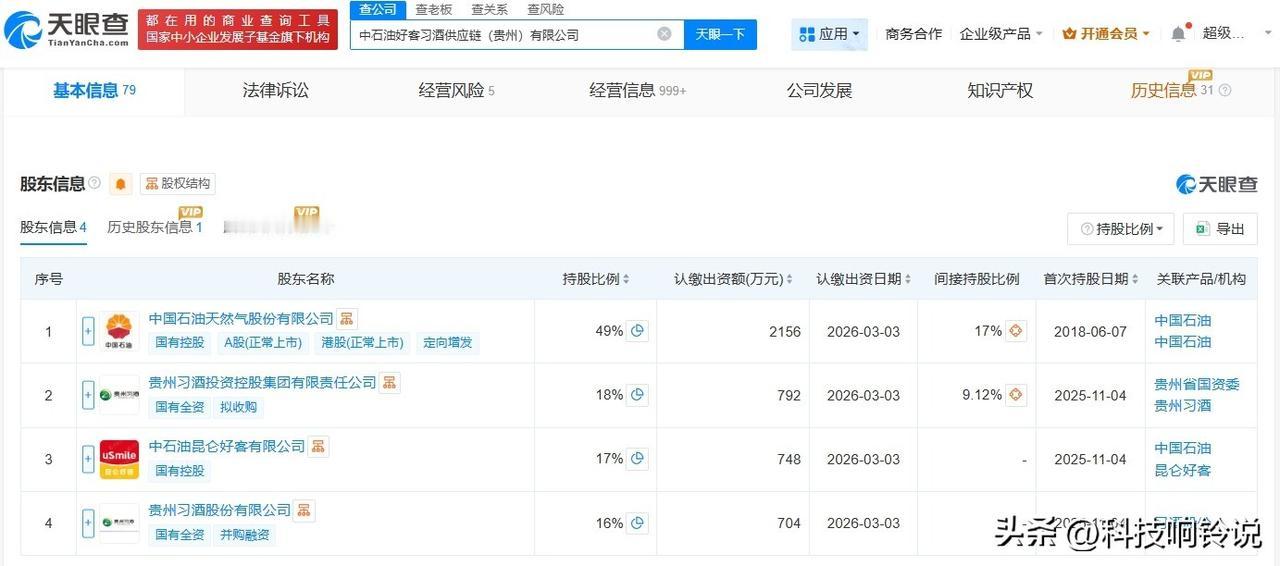Click the help icon after 历史信息 tab

tap(1225, 91)
